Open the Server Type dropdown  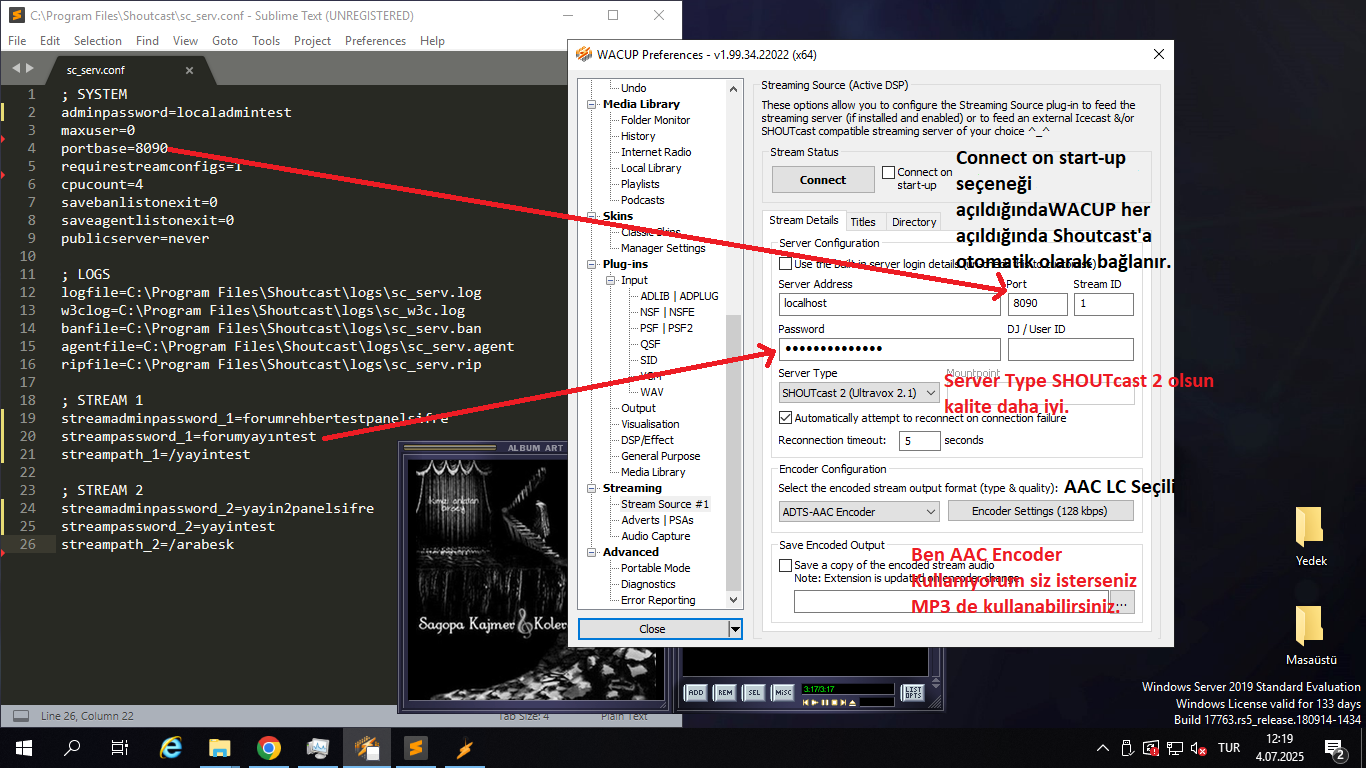point(859,393)
